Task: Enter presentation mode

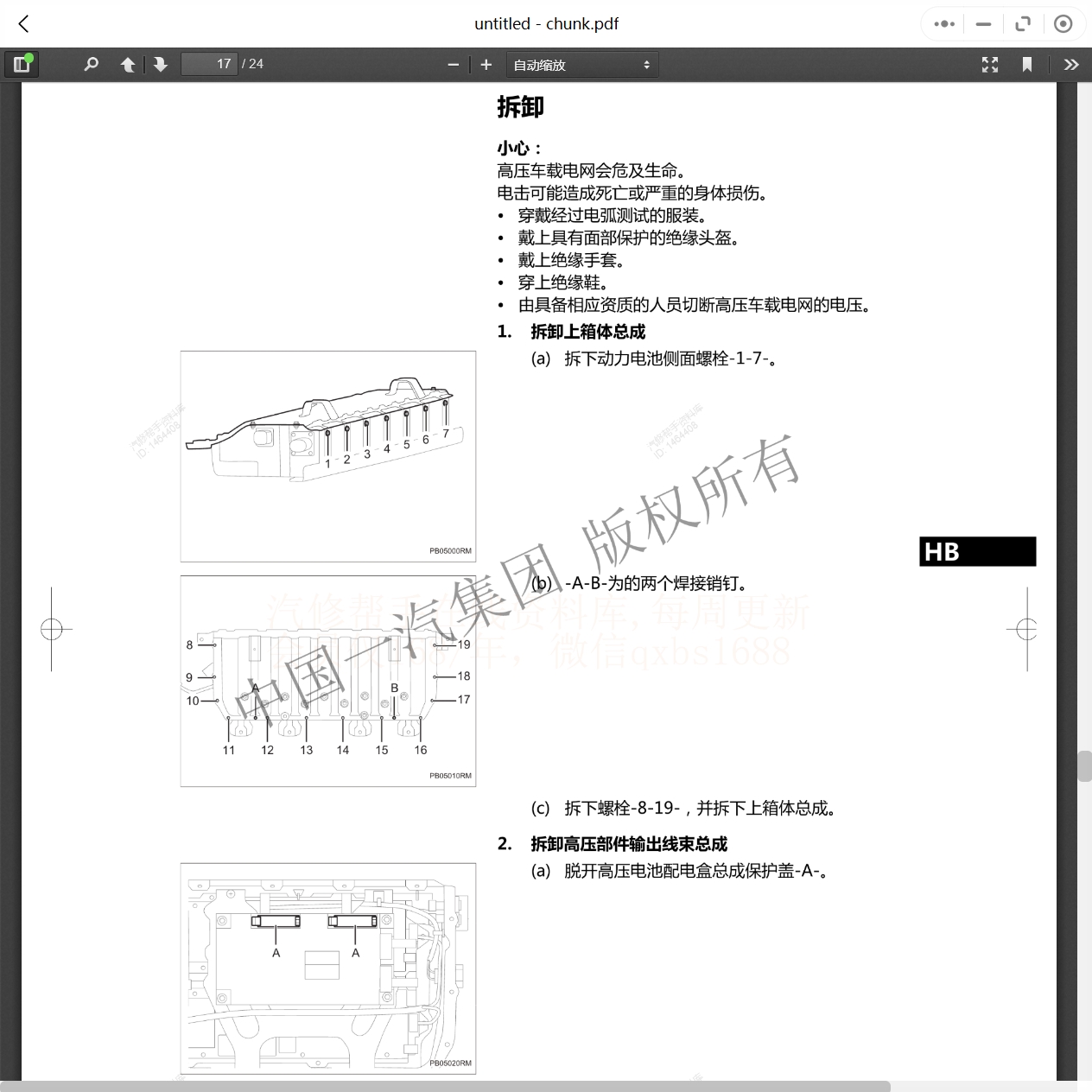Action: click(989, 64)
